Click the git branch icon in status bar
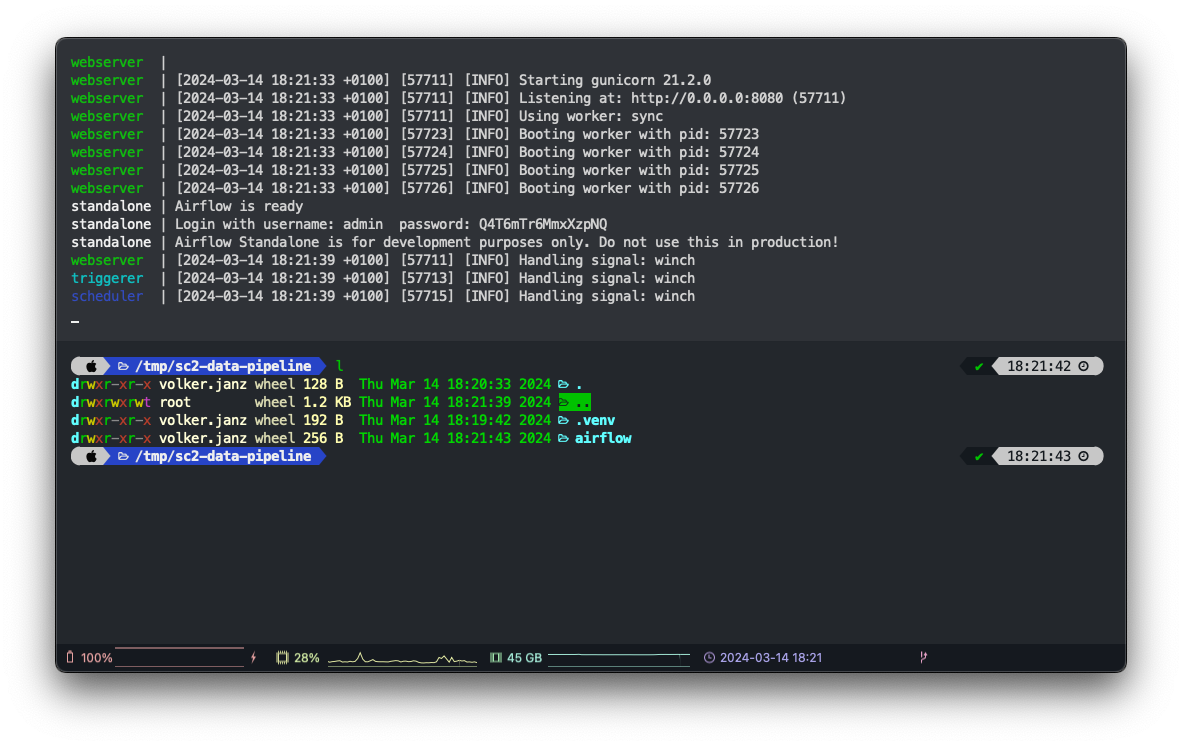This screenshot has width=1182, height=746. (923, 658)
